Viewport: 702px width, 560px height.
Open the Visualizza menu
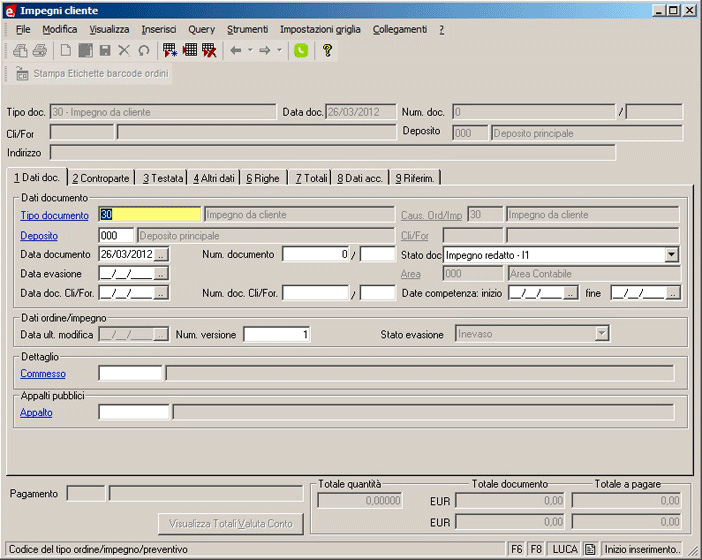pos(109,30)
